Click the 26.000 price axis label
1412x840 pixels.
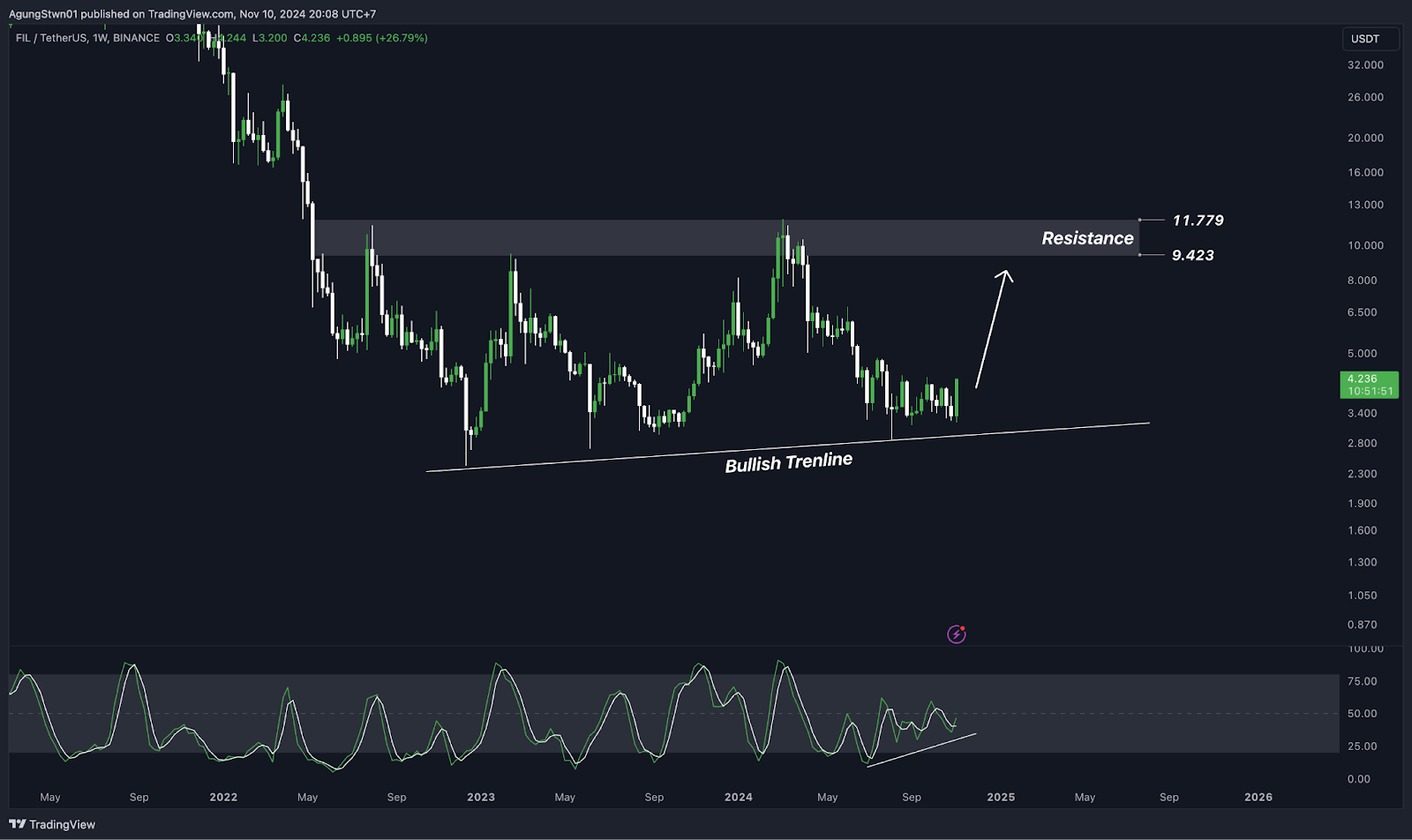click(x=1365, y=97)
